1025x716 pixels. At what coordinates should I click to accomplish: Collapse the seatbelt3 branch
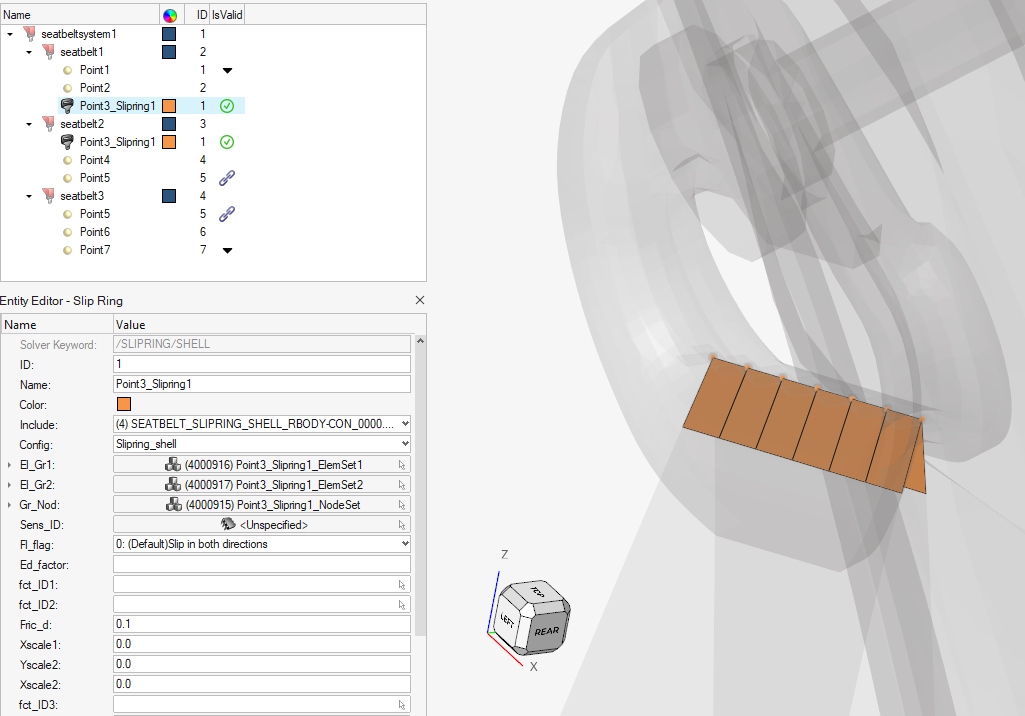click(x=29, y=196)
